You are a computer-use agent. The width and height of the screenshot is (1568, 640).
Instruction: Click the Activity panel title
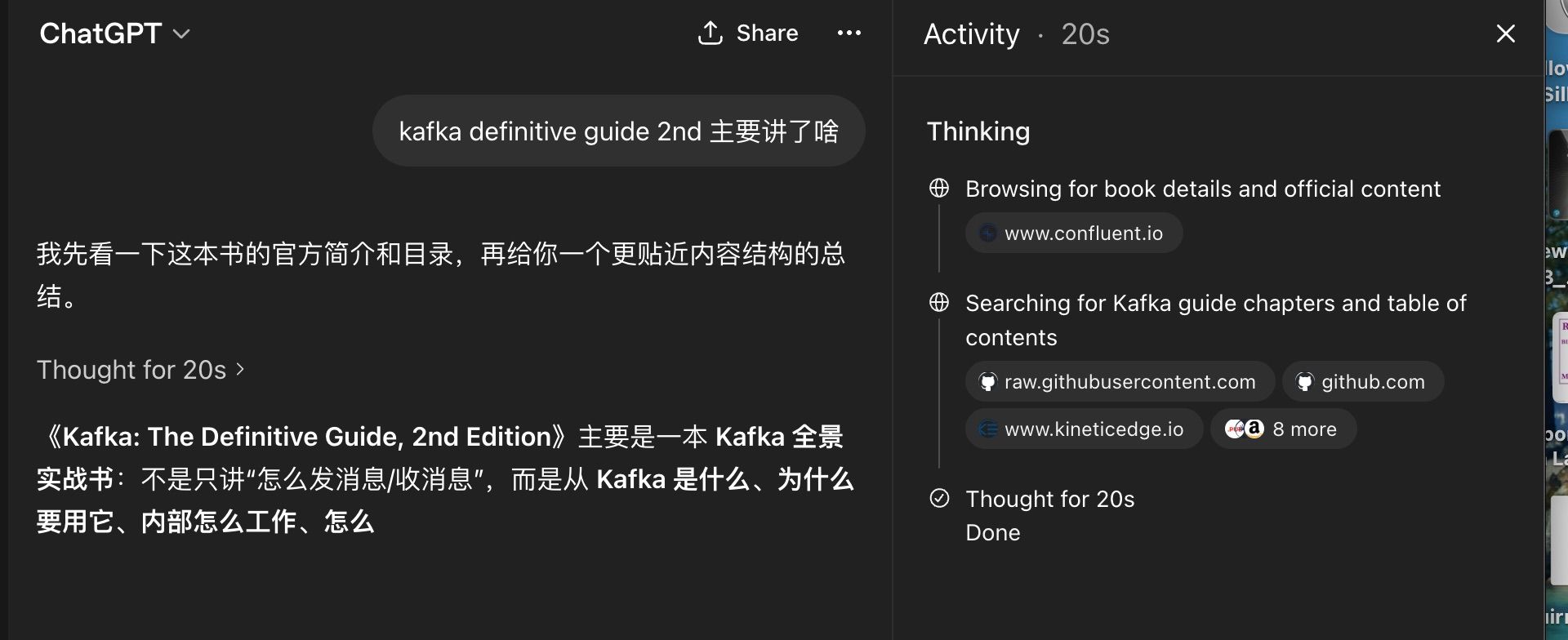click(971, 34)
